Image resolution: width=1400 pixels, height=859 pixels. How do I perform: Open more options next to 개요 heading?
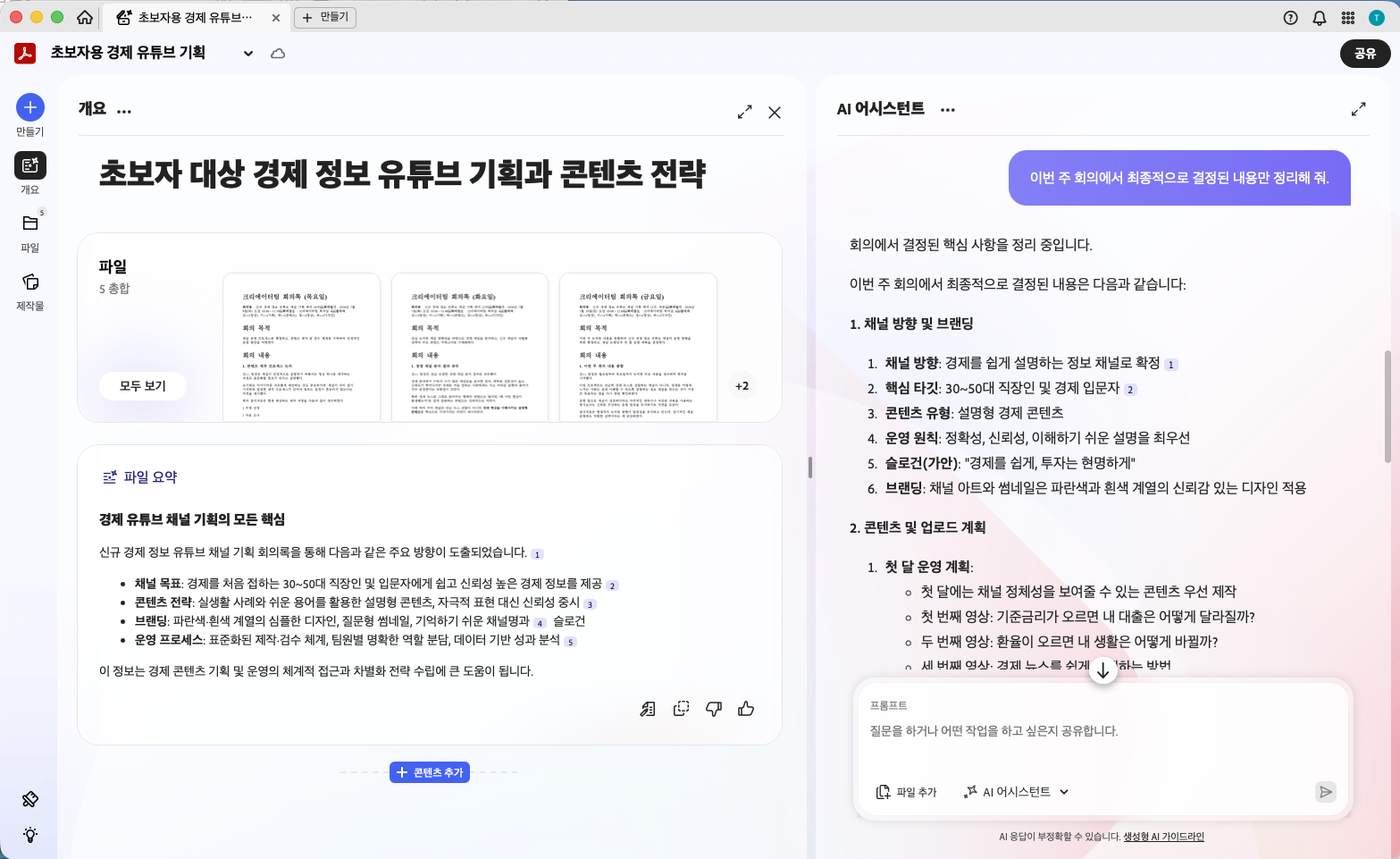click(x=124, y=111)
